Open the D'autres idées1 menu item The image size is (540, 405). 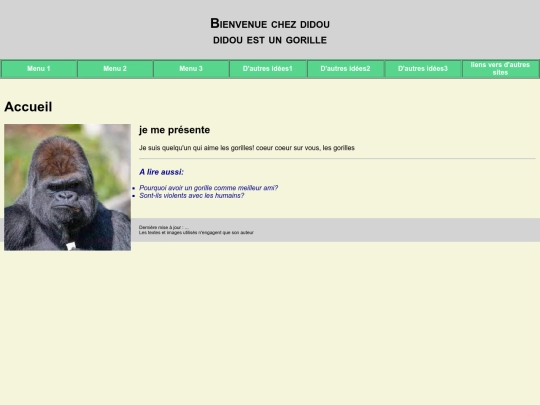pyautogui.click(x=268, y=69)
